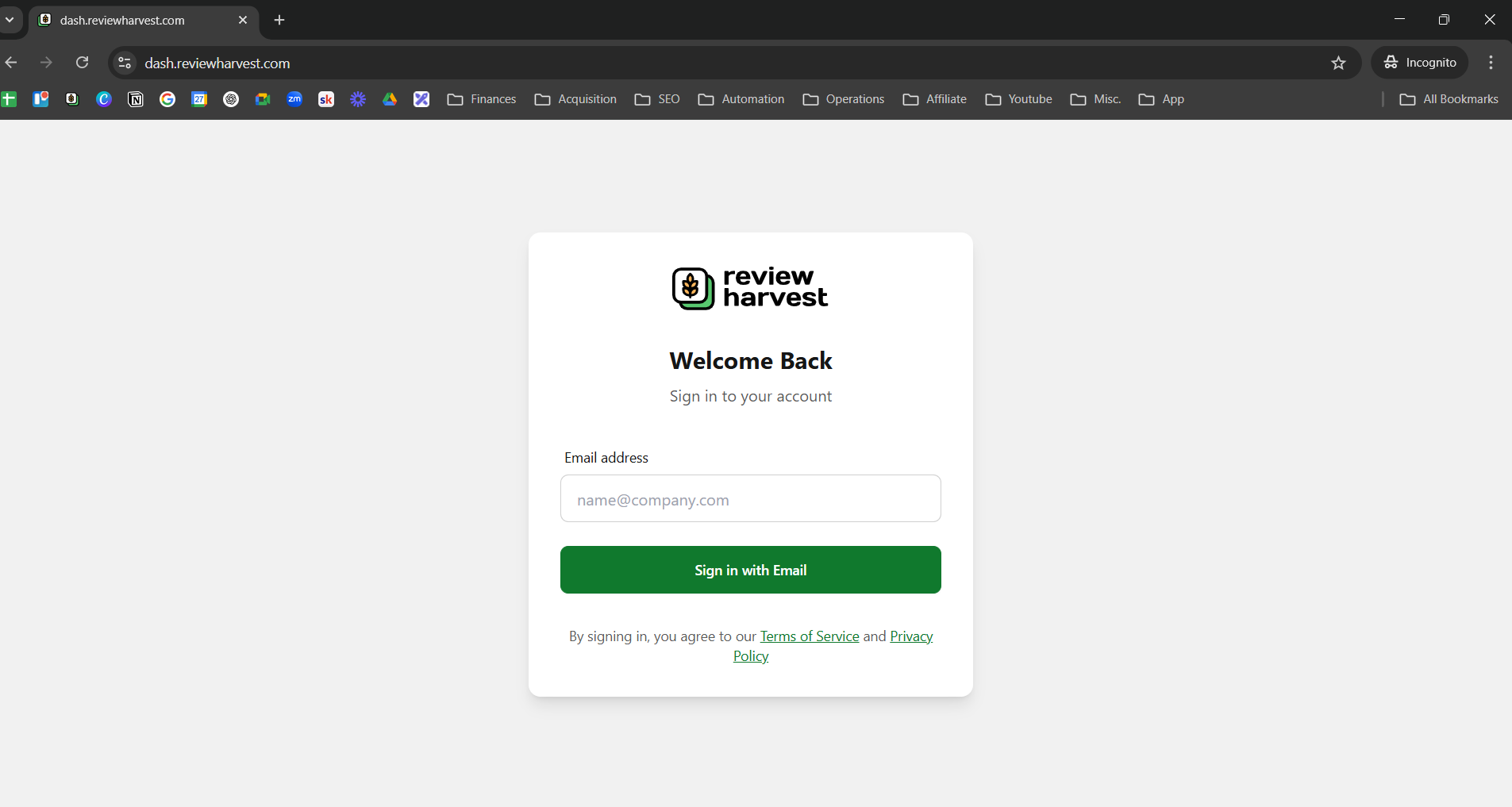Open the Google Calendar bookmark icon
Viewport: 1512px width, 807px height.
pos(199,99)
